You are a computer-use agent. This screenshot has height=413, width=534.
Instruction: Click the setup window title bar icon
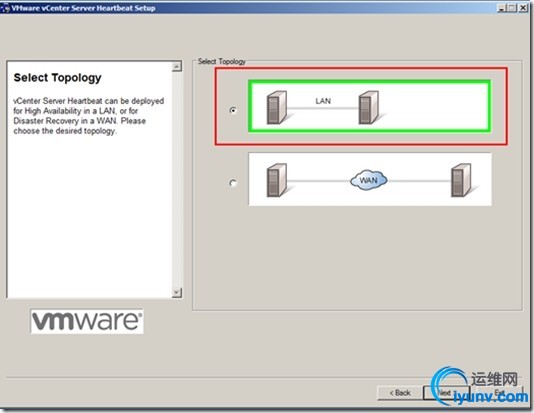click(5, 8)
